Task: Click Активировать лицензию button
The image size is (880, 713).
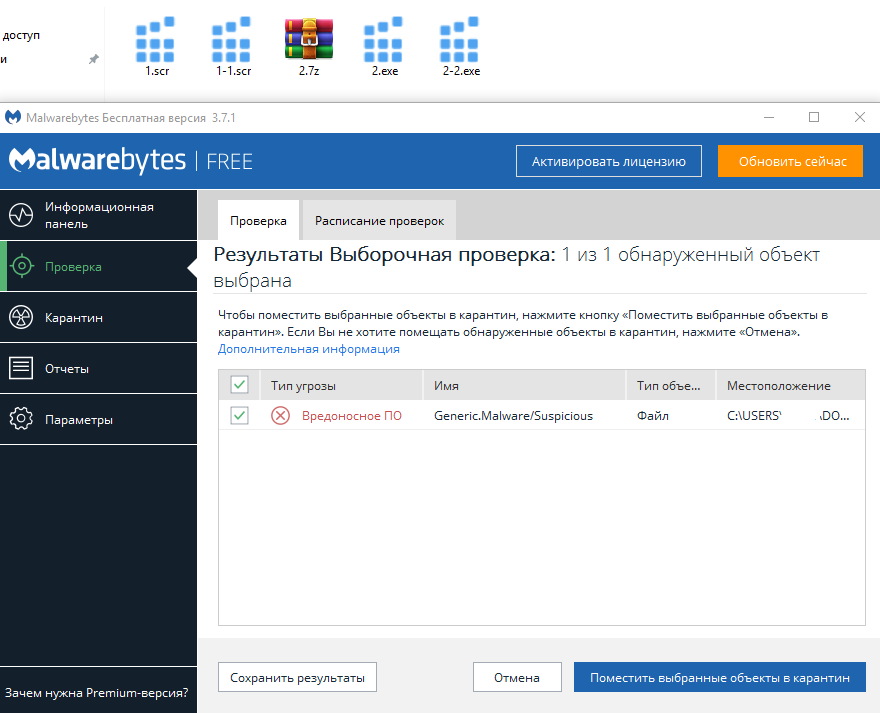Action: coord(609,161)
